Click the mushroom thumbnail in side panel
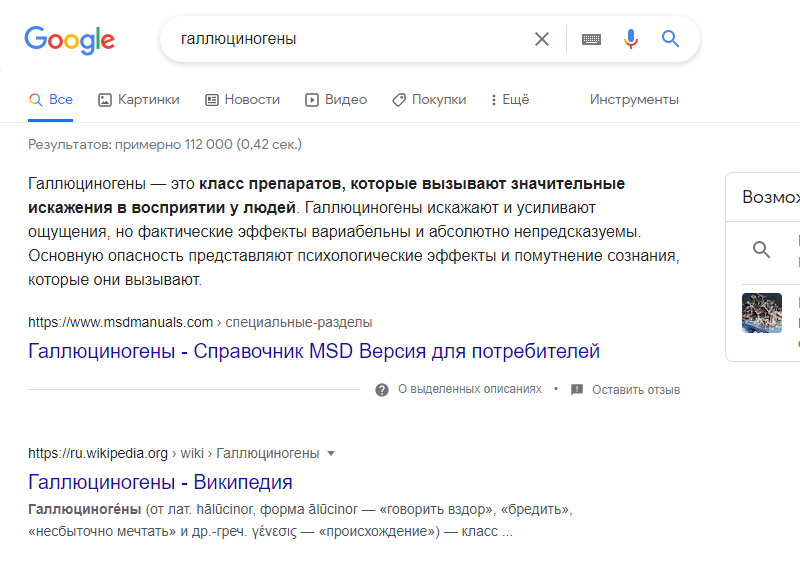This screenshot has width=800, height=562. 762,313
